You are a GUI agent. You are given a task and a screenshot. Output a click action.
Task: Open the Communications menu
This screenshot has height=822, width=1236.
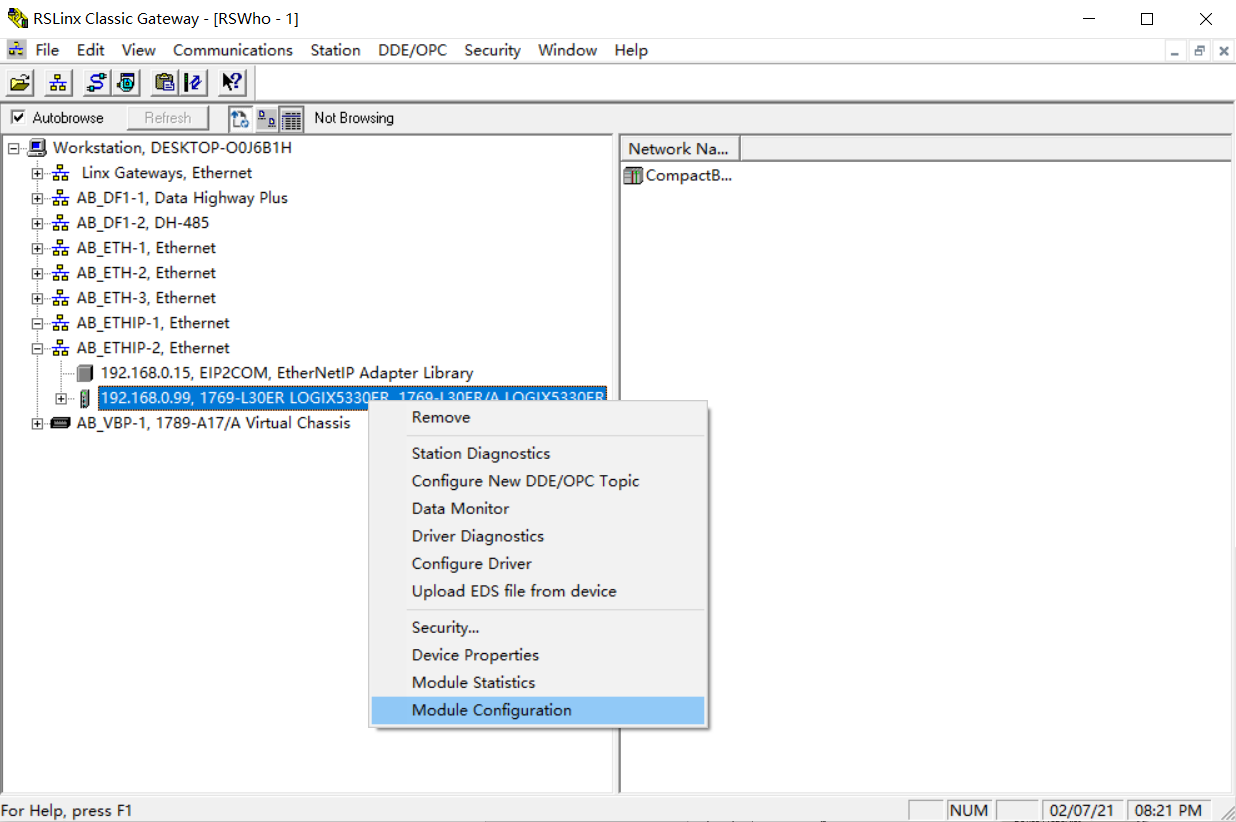coord(232,50)
